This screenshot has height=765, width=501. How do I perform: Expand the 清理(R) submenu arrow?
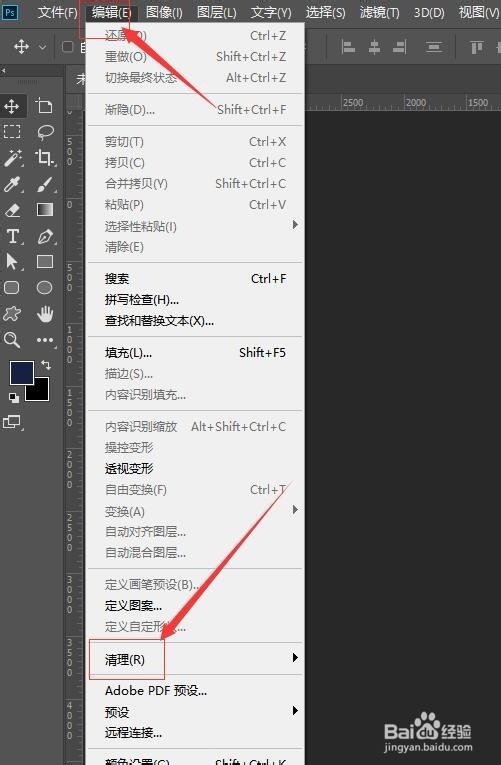295,658
